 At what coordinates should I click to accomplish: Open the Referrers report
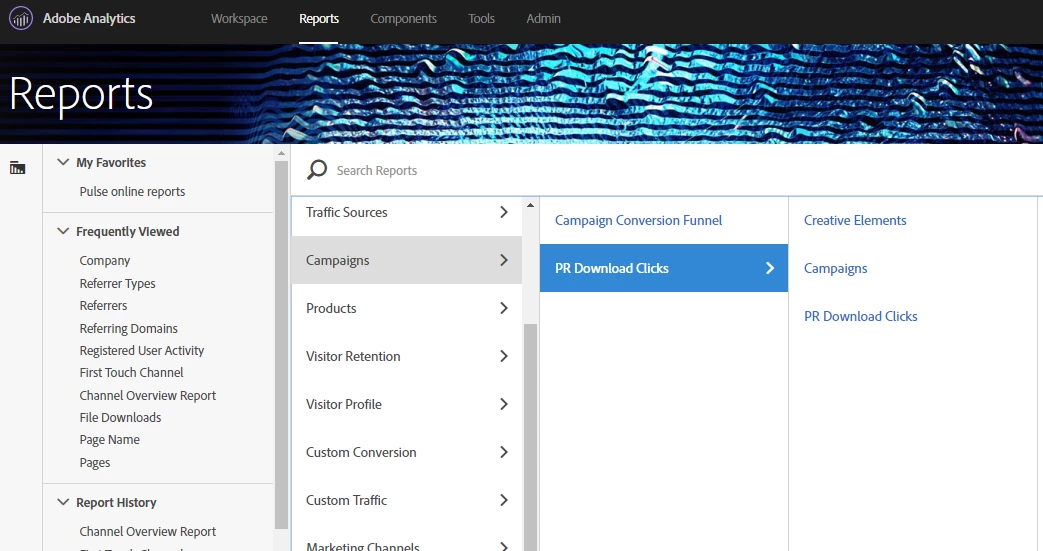(x=103, y=305)
